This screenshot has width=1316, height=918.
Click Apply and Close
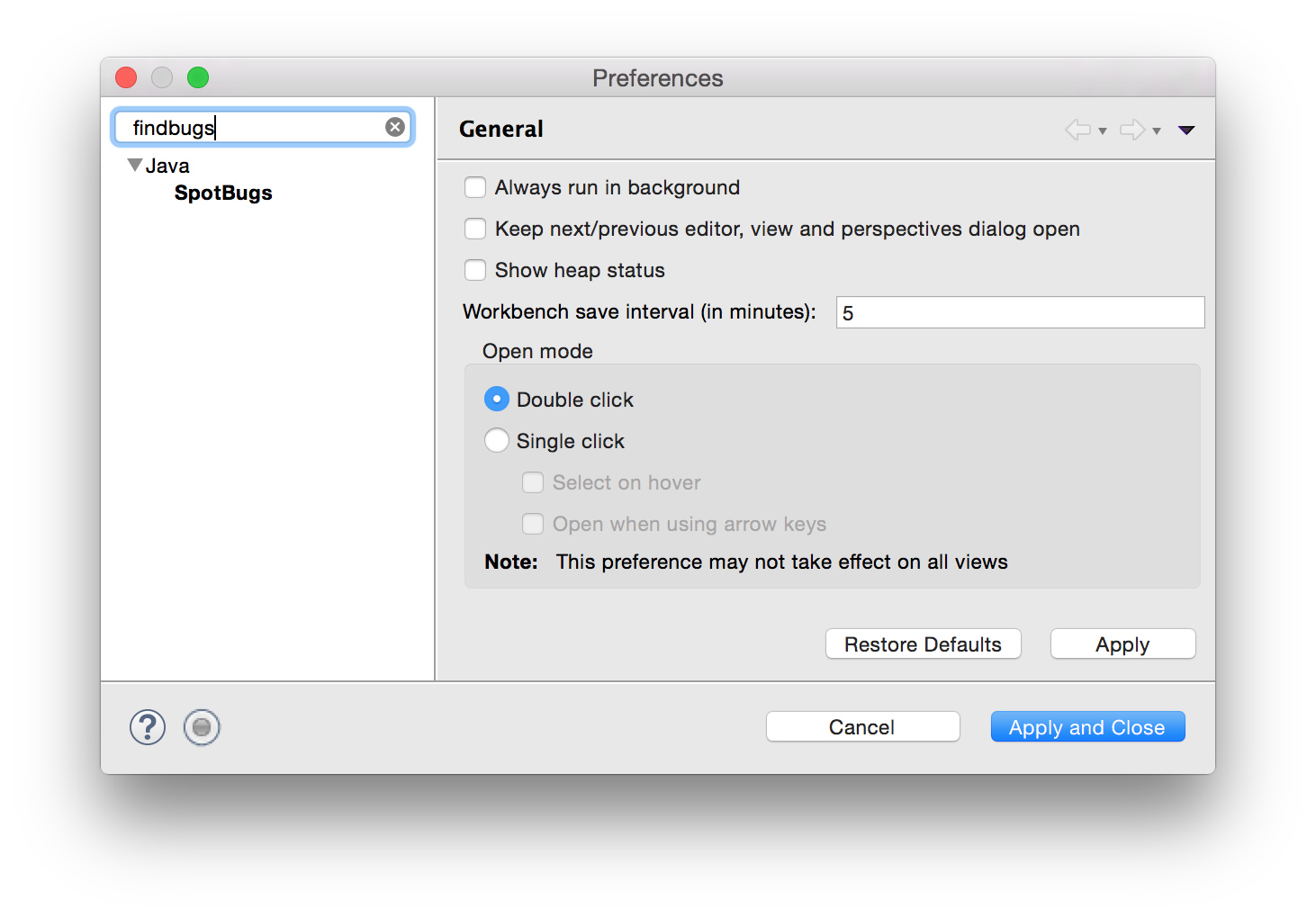click(x=1087, y=726)
